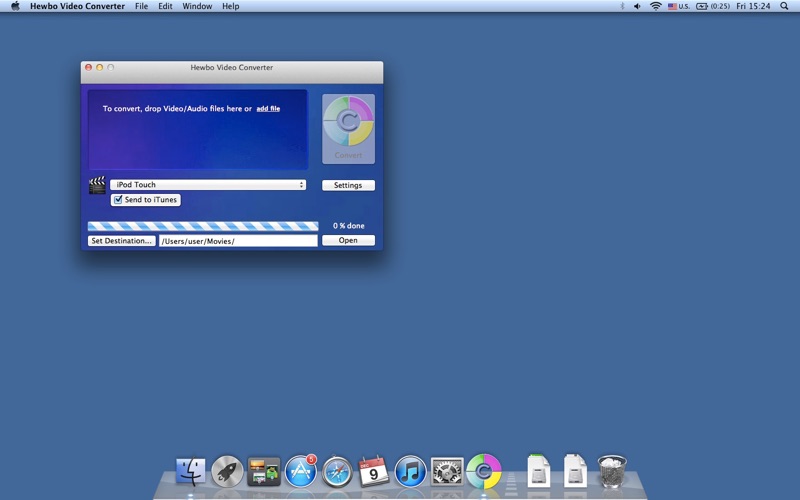The image size is (800, 500).
Task: Toggle the Send to iTunes checkbox
Action: [118, 199]
